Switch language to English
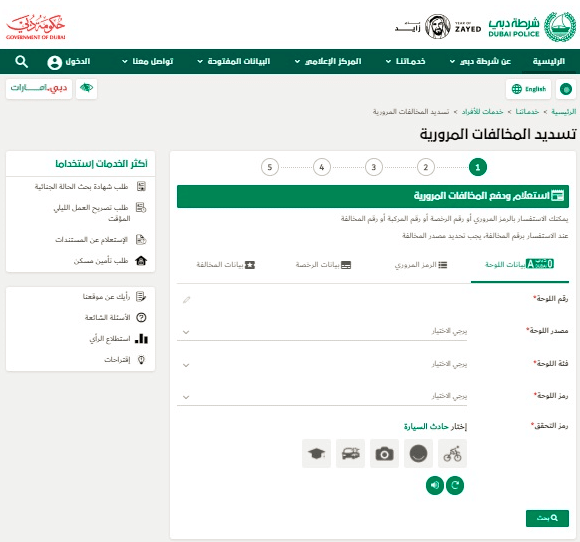The image size is (580, 542). [529, 89]
